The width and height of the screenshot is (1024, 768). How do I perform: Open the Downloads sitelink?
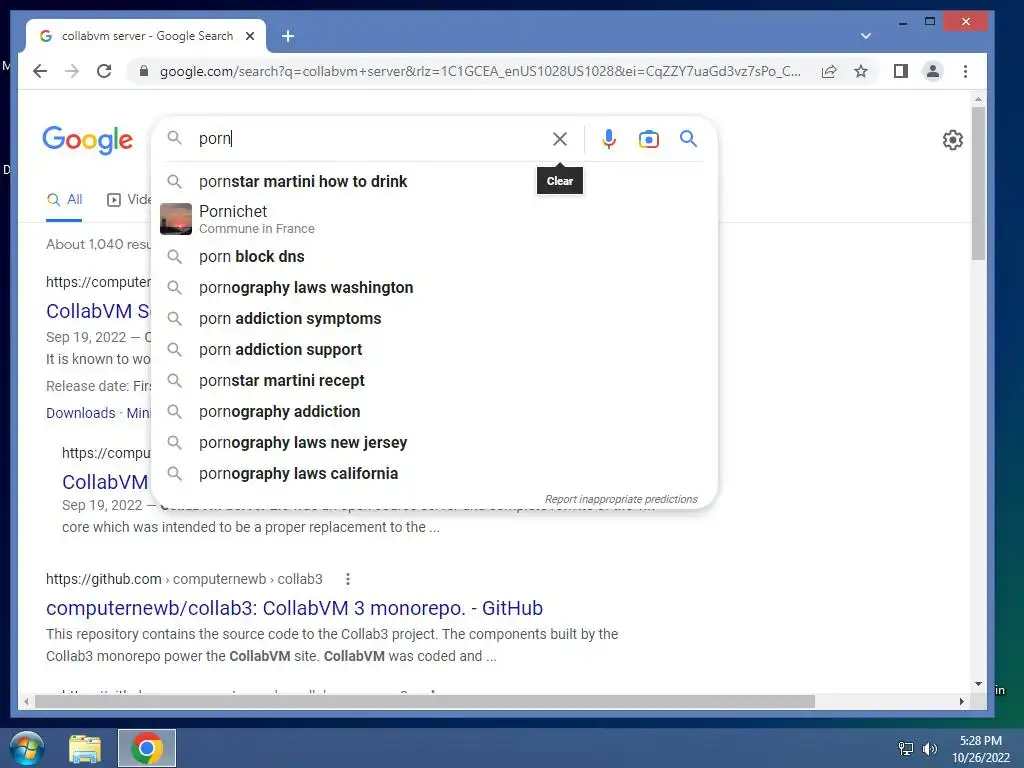point(80,413)
